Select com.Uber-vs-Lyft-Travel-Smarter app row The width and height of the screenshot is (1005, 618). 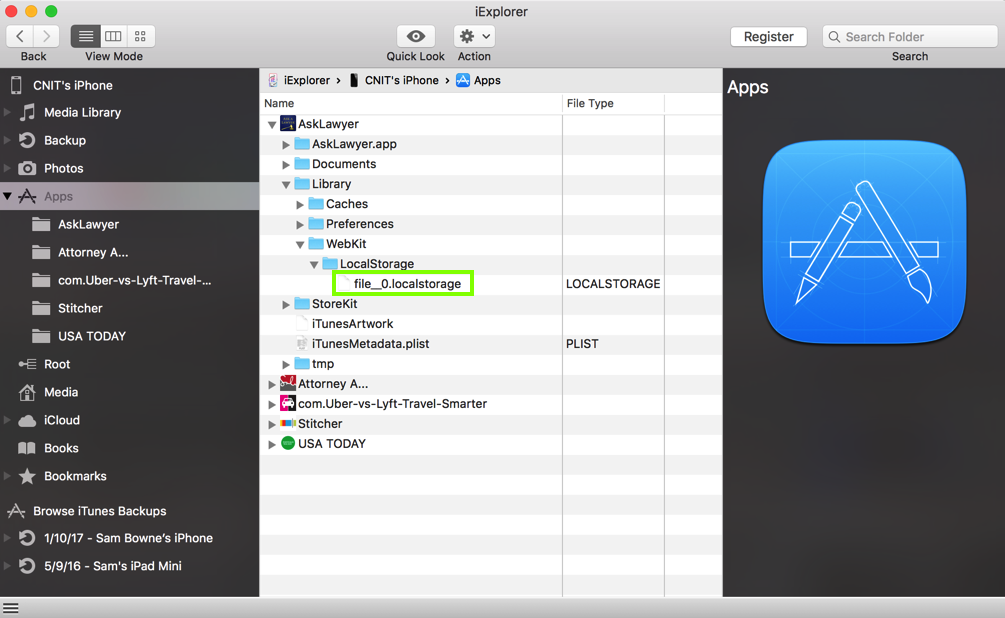pyautogui.click(x=490, y=404)
